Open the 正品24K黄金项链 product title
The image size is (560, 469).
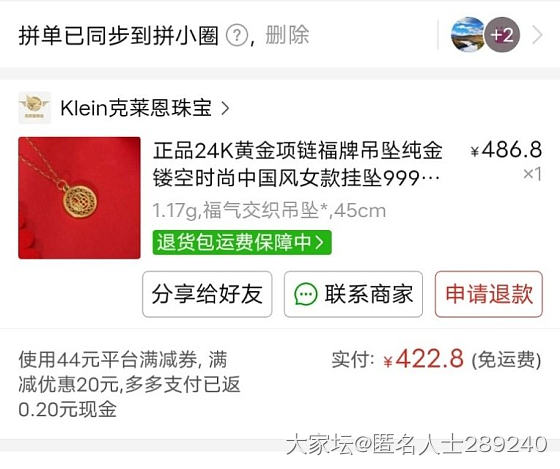298,164
